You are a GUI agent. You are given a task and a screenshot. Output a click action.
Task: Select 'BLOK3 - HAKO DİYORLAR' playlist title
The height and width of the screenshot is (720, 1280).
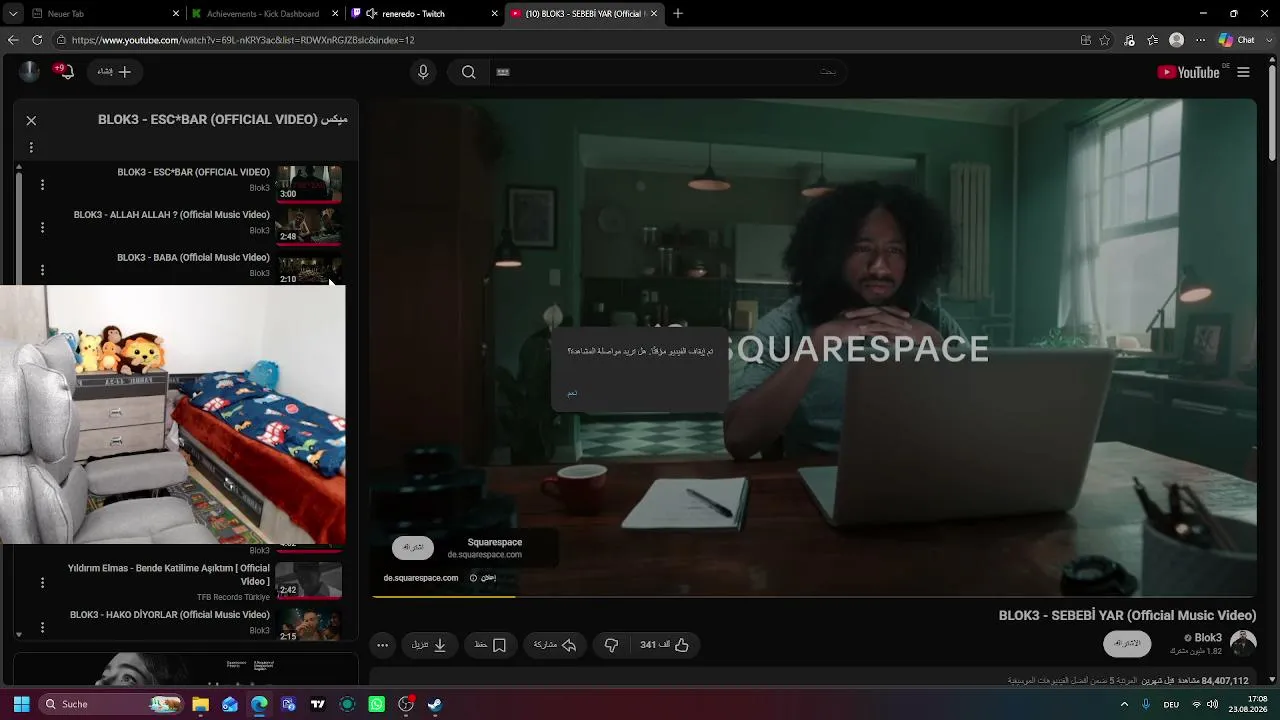pyautogui.click(x=170, y=615)
